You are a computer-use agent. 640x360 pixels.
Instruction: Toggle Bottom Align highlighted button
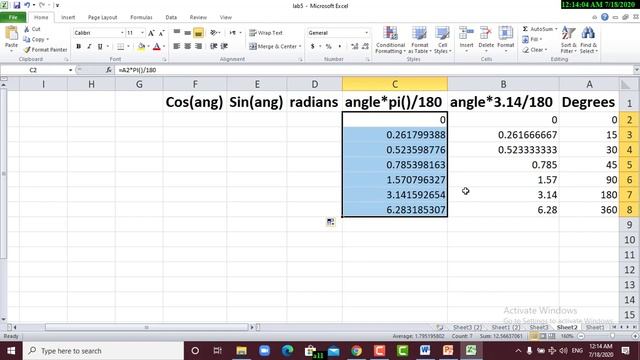coord(198,32)
